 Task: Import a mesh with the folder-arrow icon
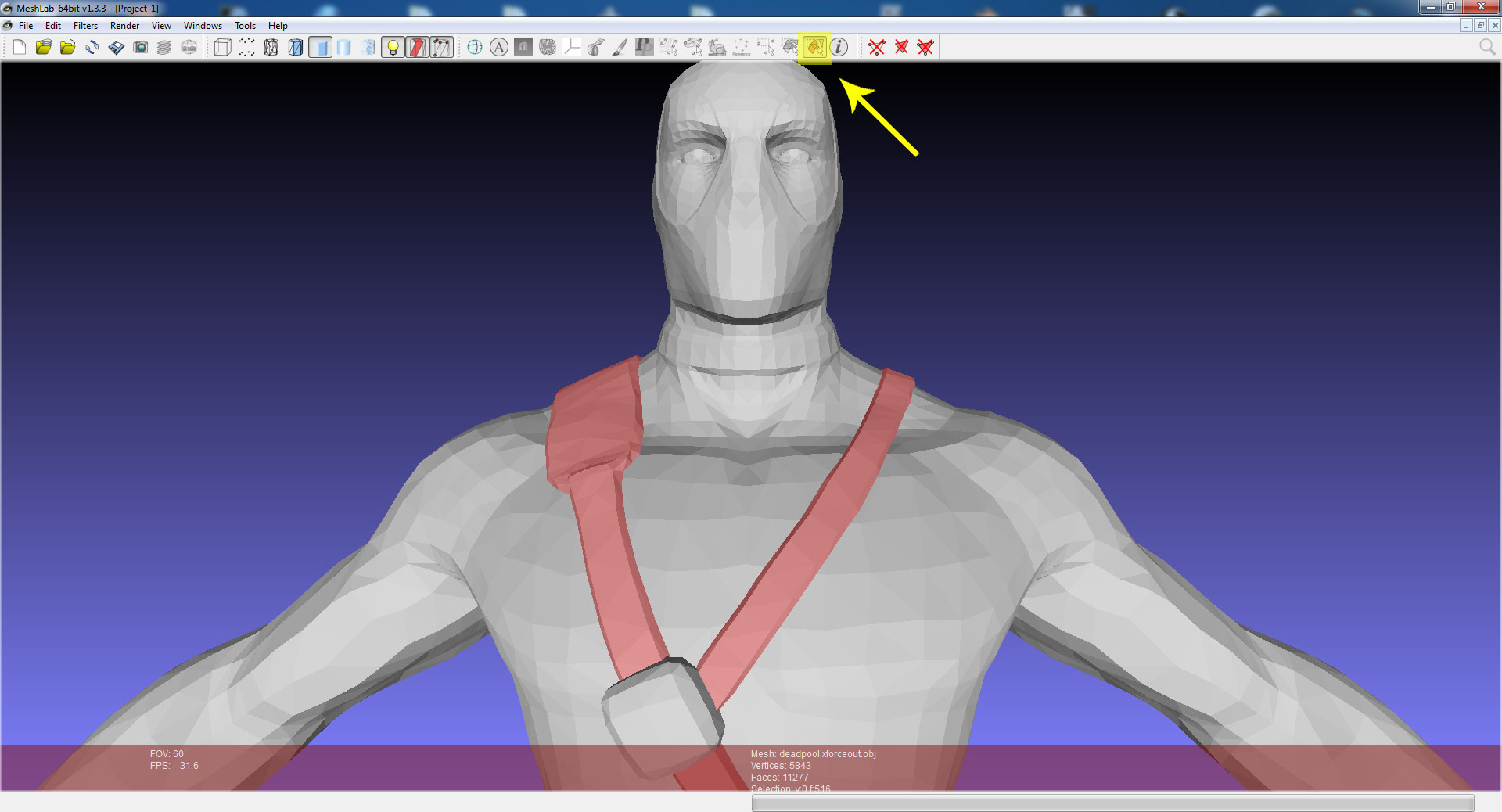tap(68, 48)
